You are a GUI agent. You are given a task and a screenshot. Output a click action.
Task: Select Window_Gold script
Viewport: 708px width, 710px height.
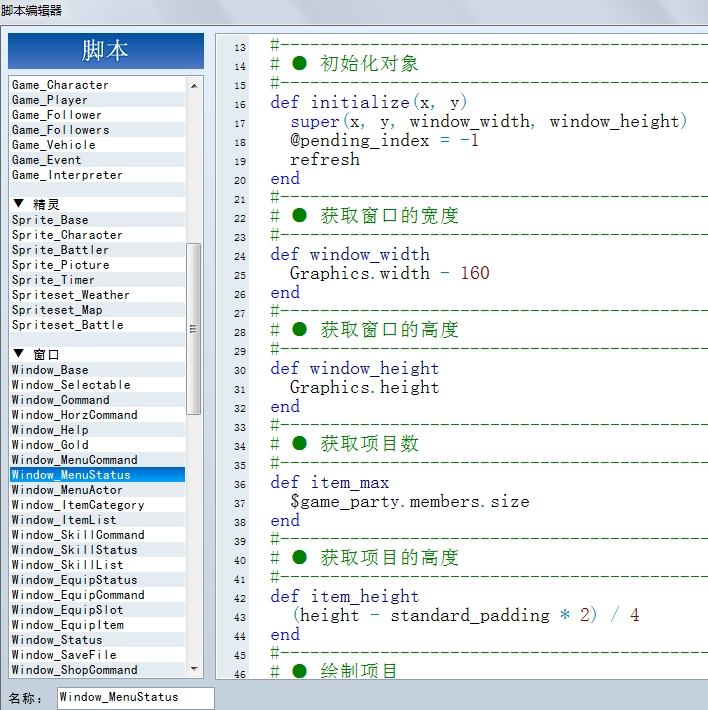click(97, 444)
